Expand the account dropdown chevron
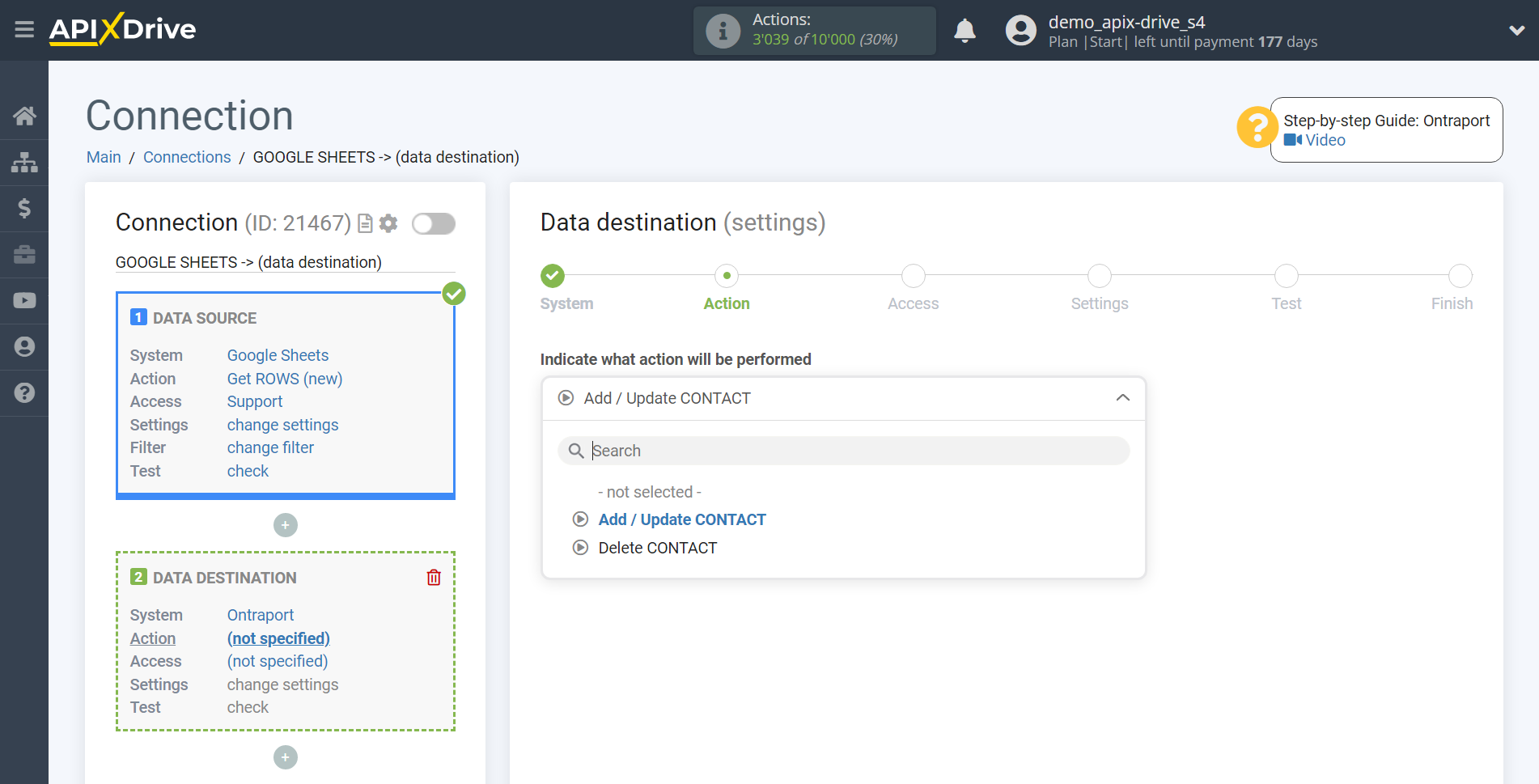The image size is (1539, 784). [1516, 31]
